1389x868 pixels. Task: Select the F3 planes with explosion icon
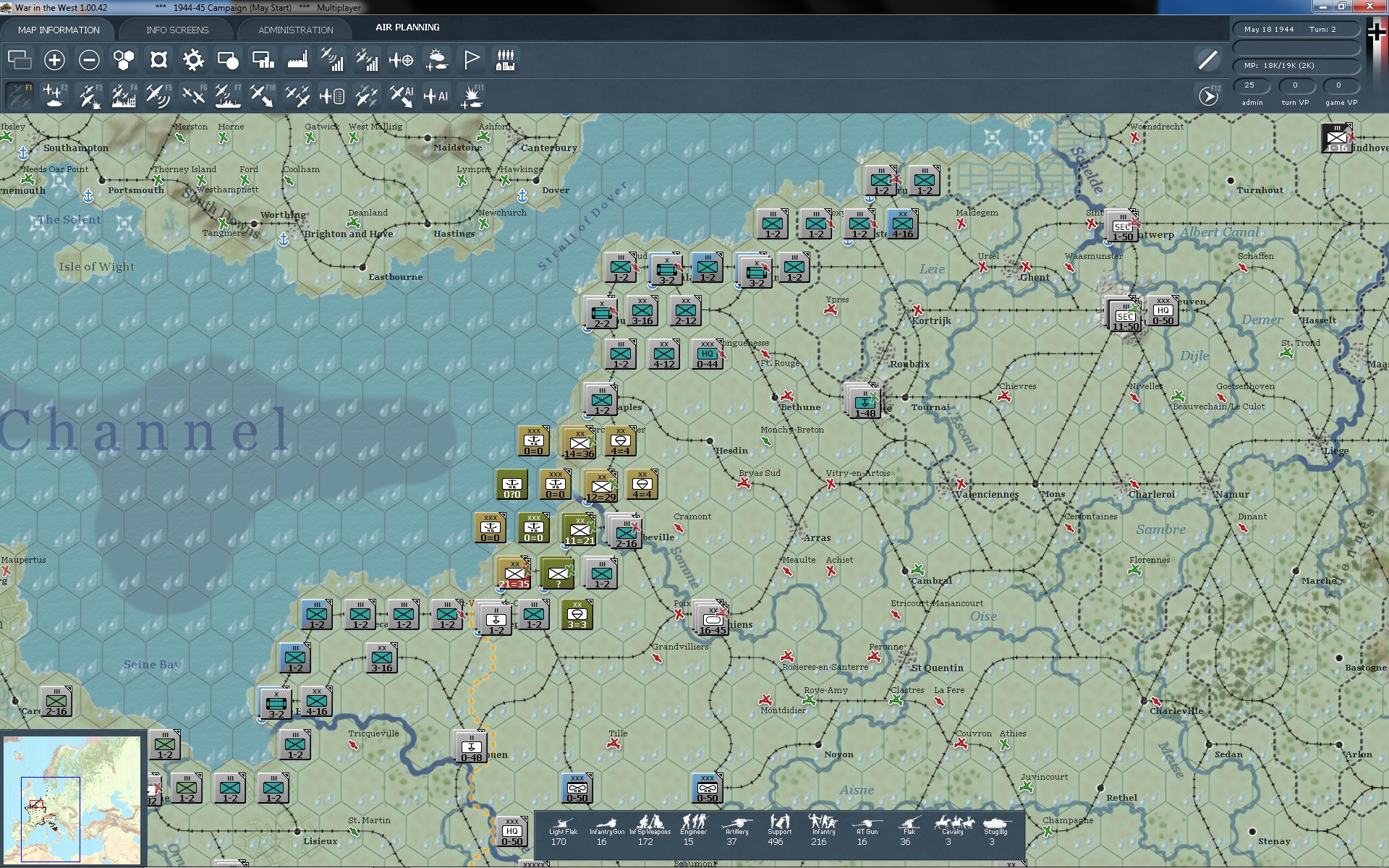tap(89, 95)
